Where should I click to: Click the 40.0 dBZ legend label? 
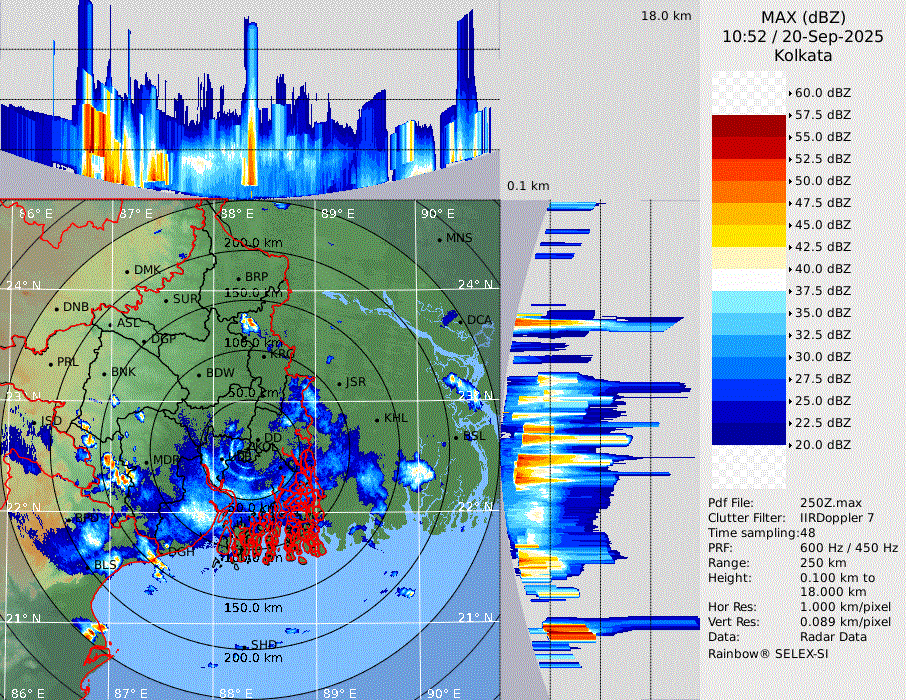(822, 269)
